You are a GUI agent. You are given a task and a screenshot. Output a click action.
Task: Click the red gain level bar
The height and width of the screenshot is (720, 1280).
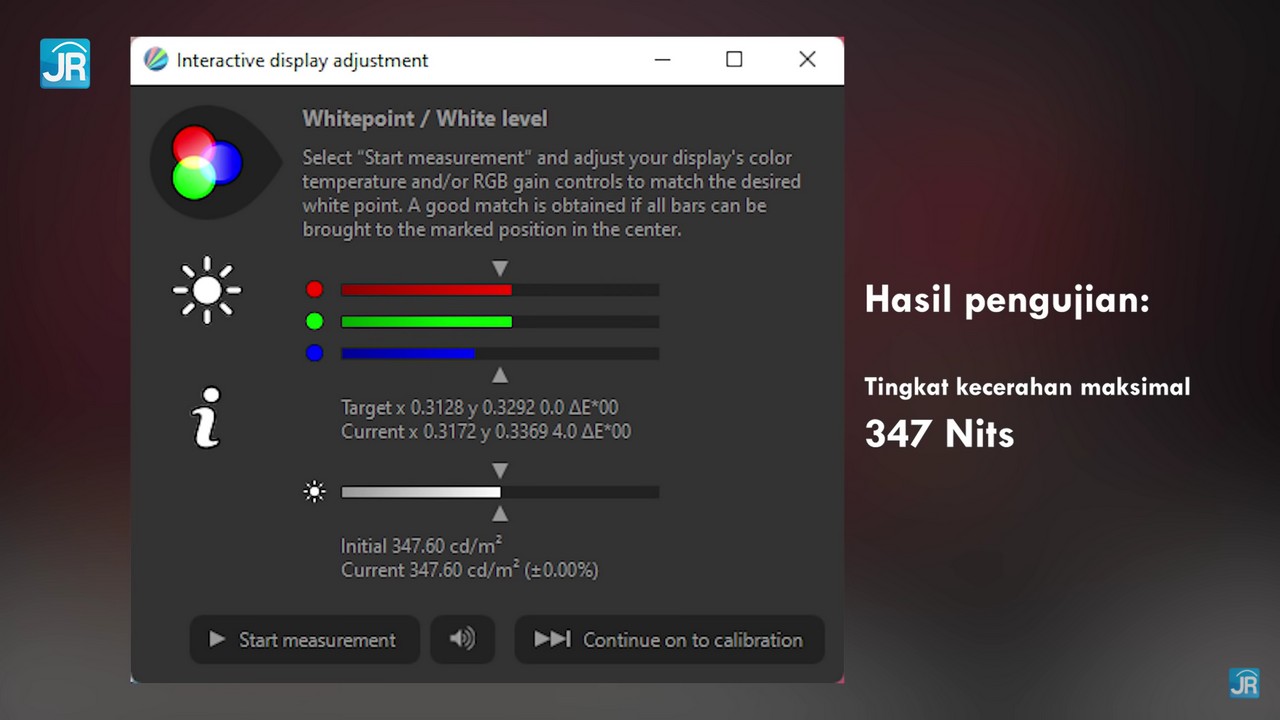499,290
